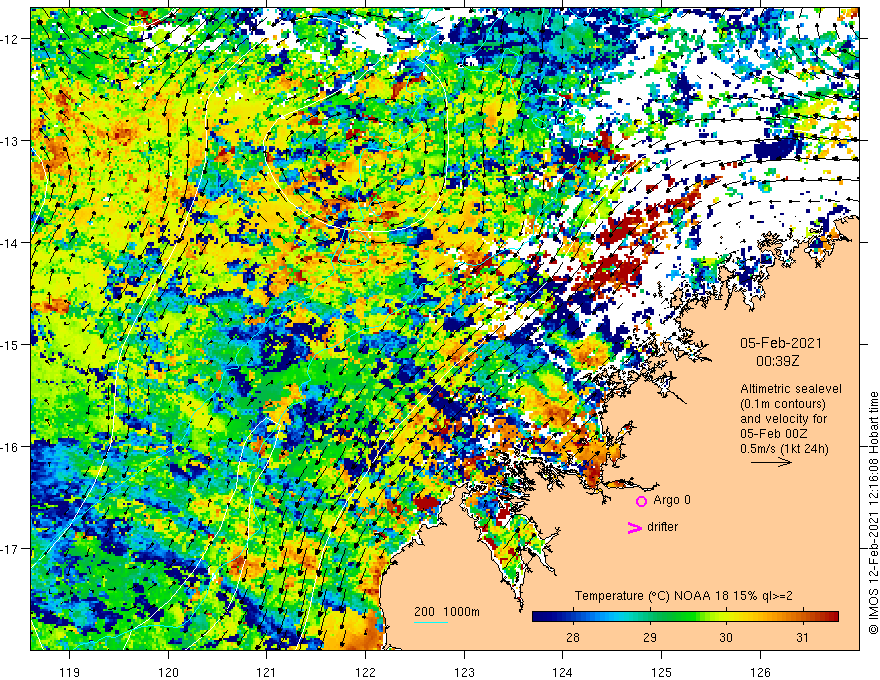880x680 pixels.
Task: Click the velocity scale reference arrow
Action: coord(771,462)
